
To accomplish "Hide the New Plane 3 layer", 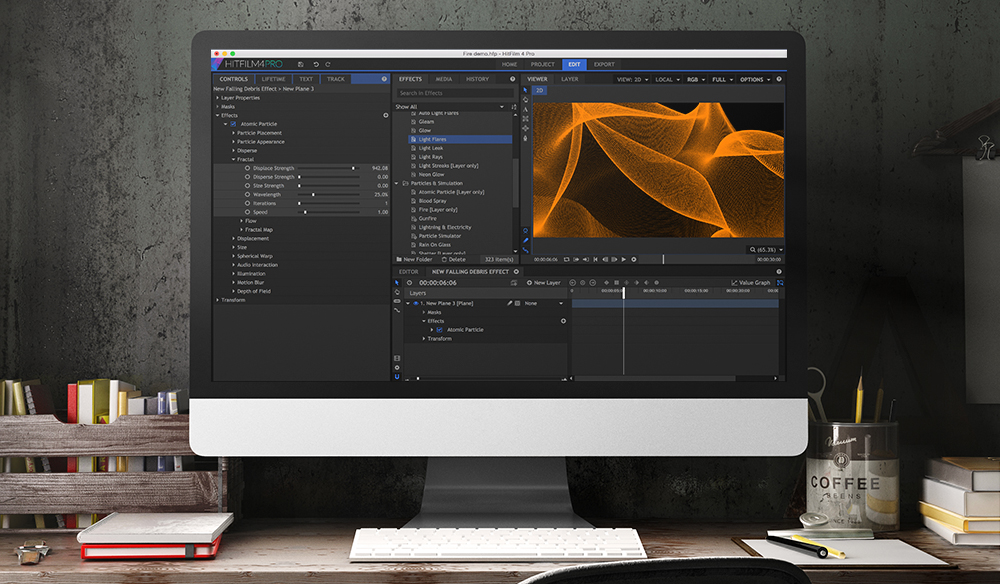I will point(416,303).
